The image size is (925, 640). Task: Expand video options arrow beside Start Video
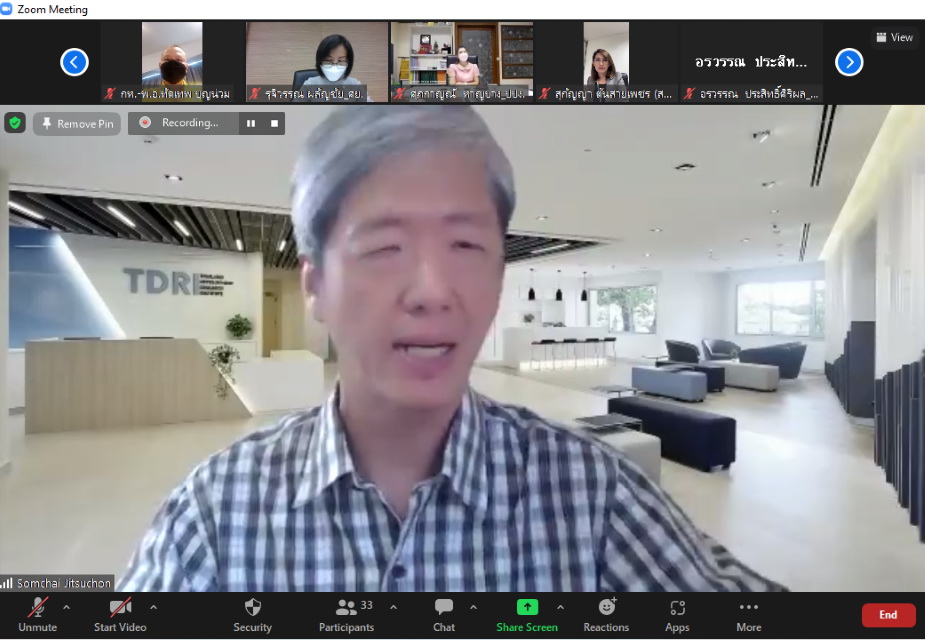click(x=153, y=607)
